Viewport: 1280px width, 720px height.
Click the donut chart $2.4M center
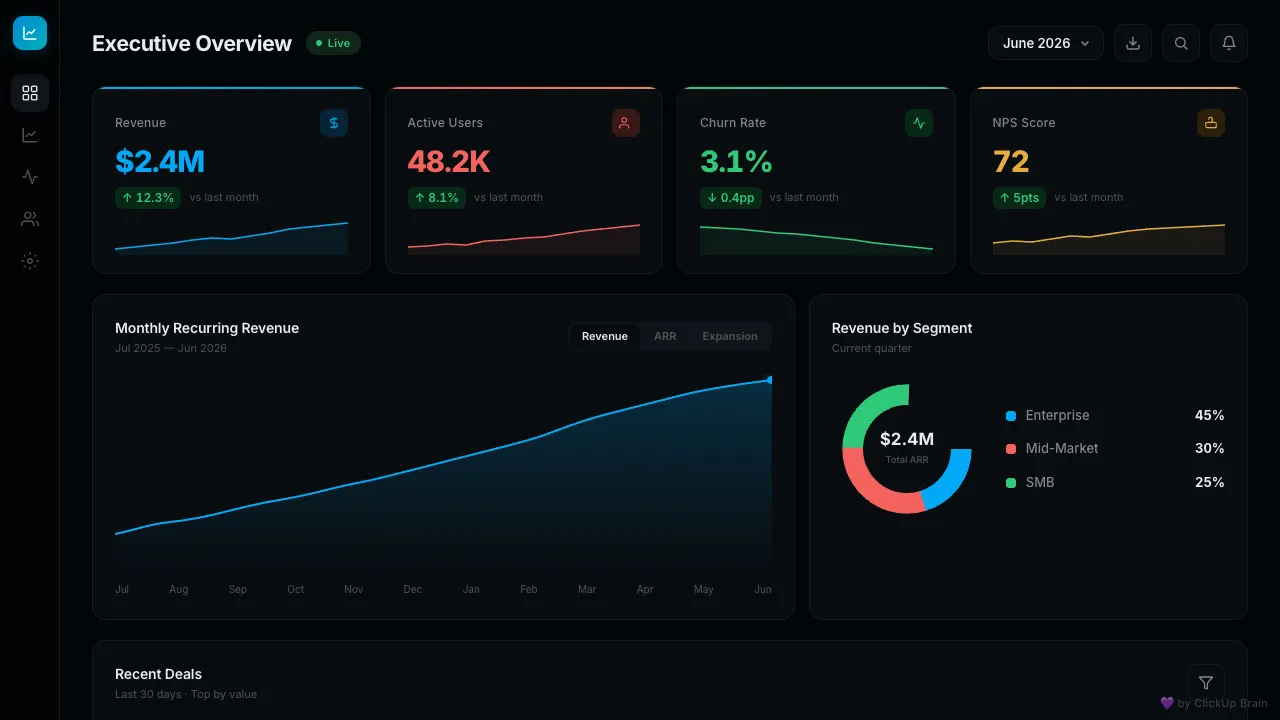click(907, 439)
